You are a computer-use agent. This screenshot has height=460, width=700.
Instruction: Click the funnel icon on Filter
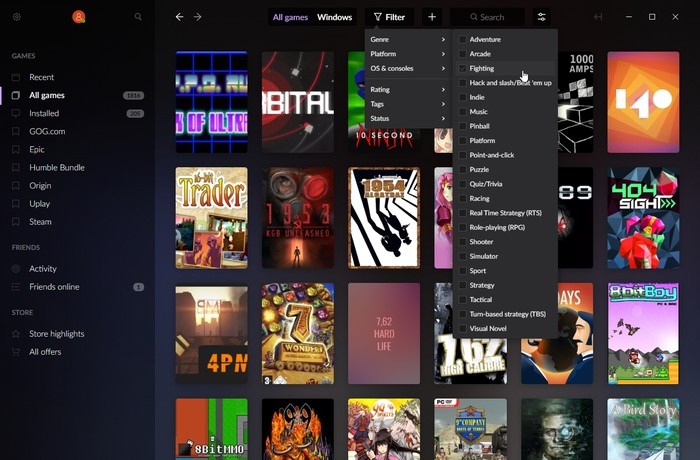[x=378, y=17]
